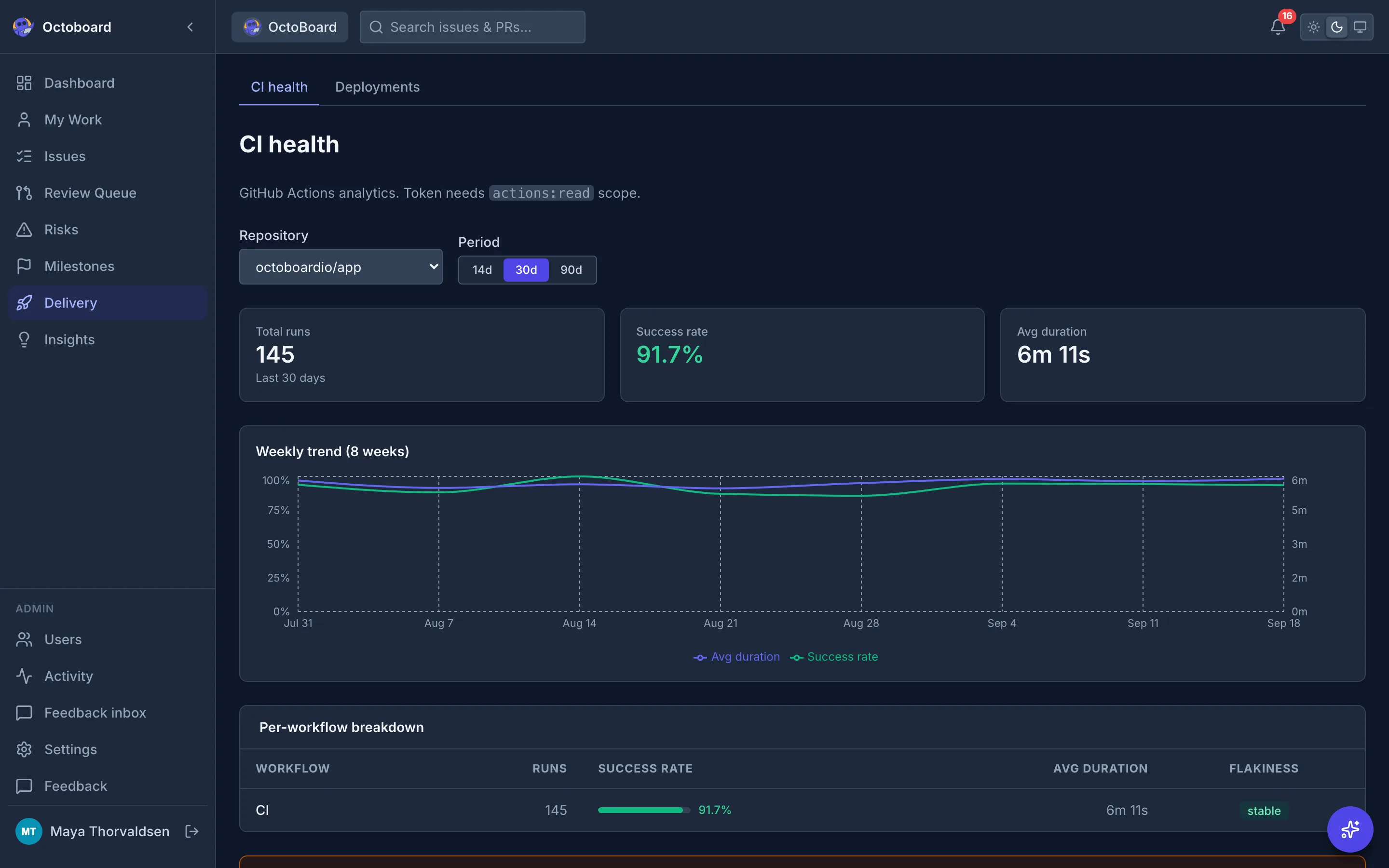Toggle Avg duration legend series
This screenshot has height=868, width=1389.
click(736, 657)
